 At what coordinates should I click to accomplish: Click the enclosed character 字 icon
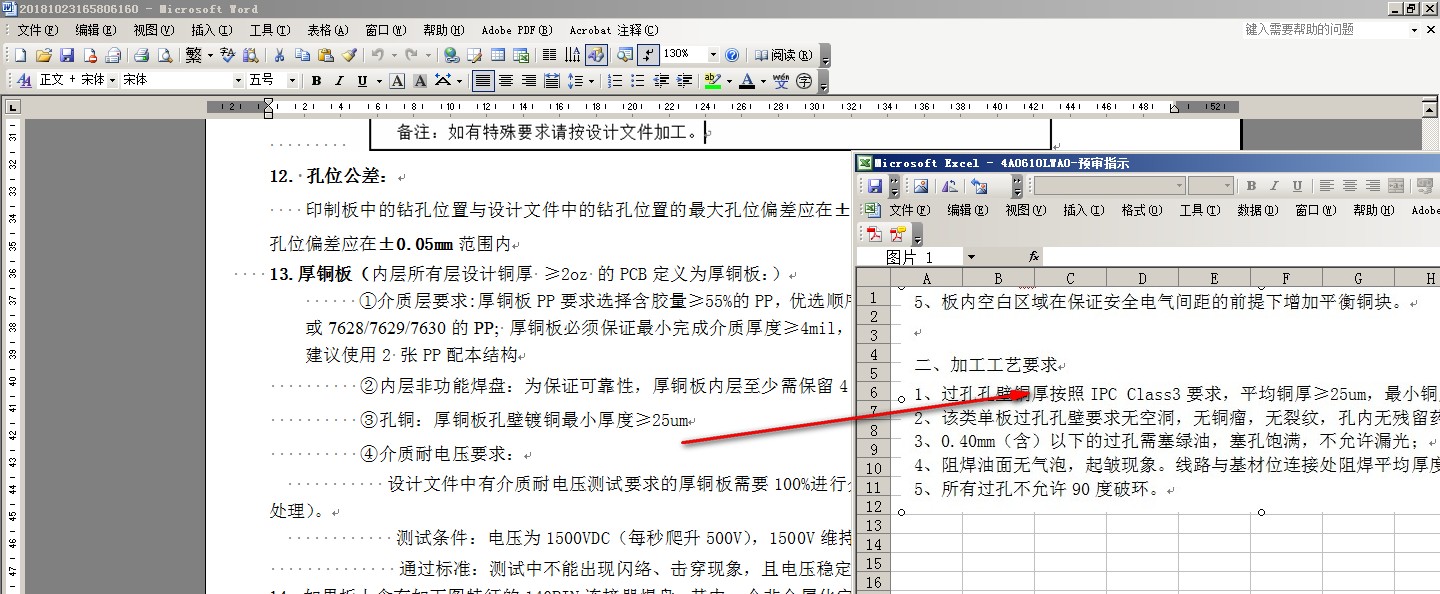(804, 80)
